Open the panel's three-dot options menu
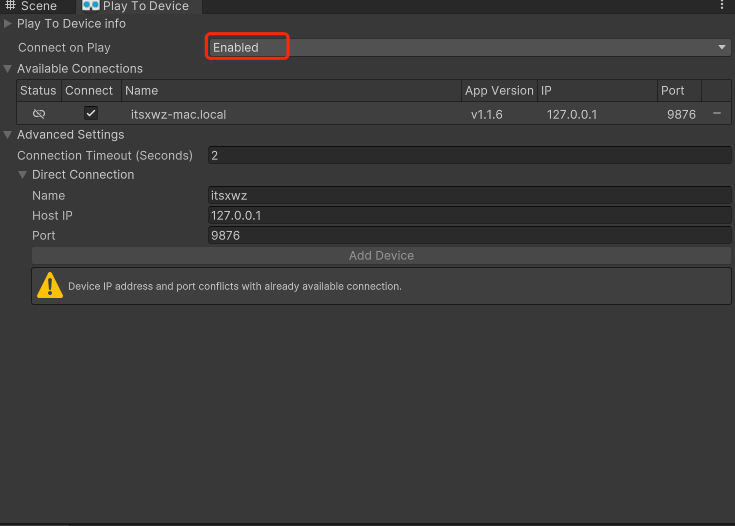The width and height of the screenshot is (735, 526). [x=722, y=6]
